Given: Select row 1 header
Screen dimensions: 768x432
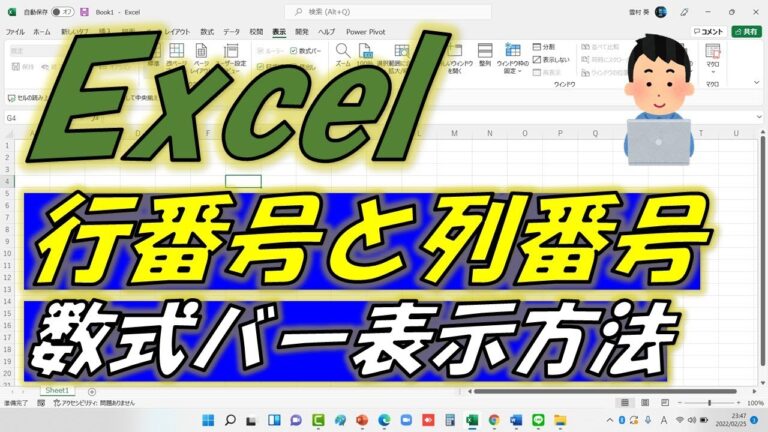Looking at the screenshot, I should coord(7,145).
